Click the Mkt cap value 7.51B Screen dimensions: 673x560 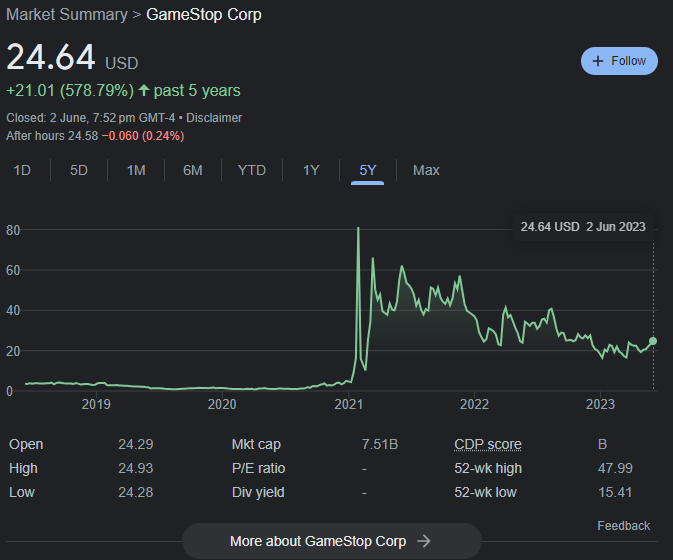point(380,444)
